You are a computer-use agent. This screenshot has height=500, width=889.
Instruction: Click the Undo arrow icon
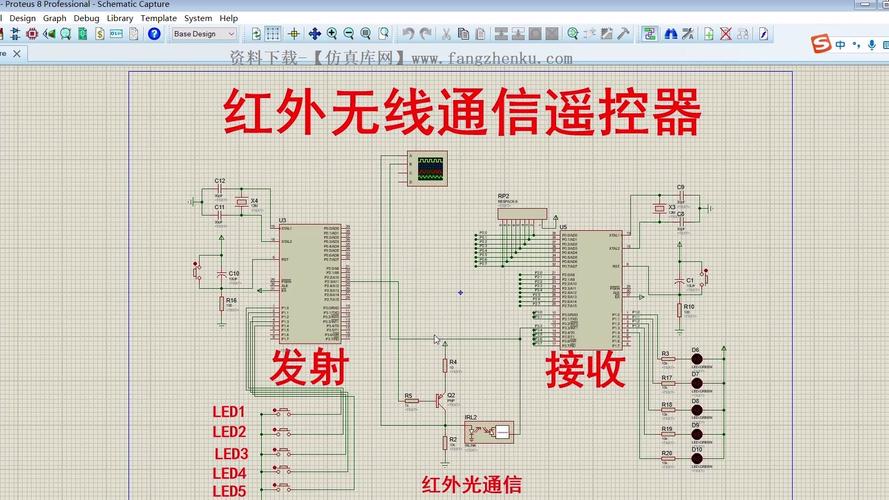coord(408,34)
